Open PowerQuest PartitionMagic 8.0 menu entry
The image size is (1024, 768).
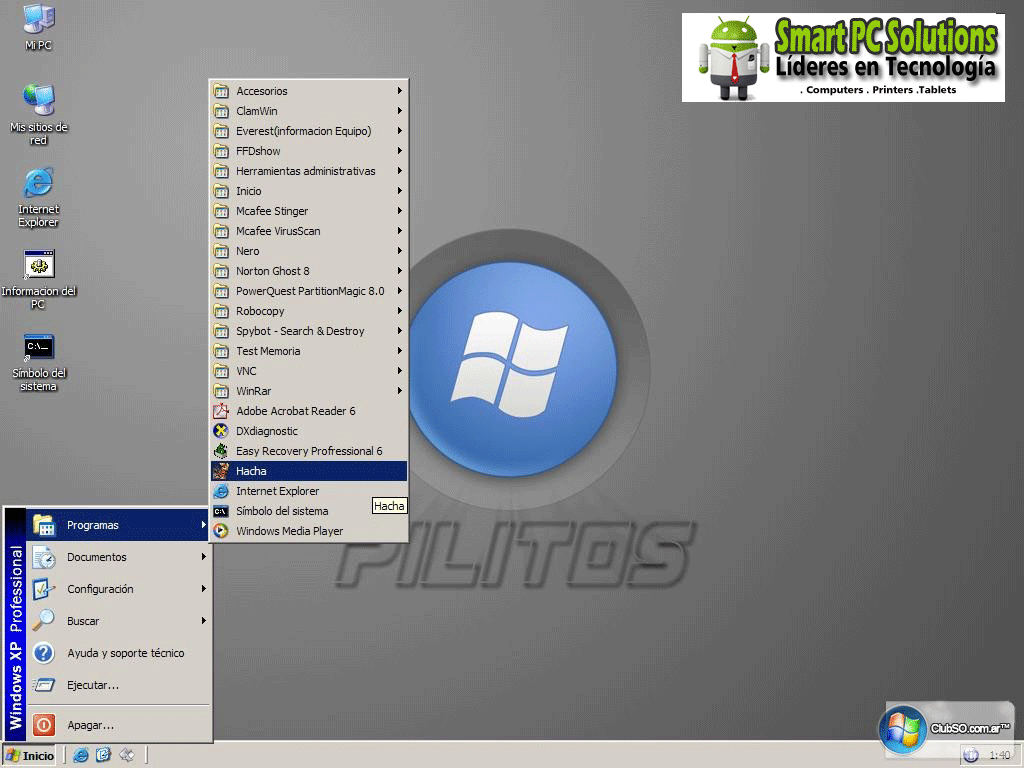[x=308, y=291]
